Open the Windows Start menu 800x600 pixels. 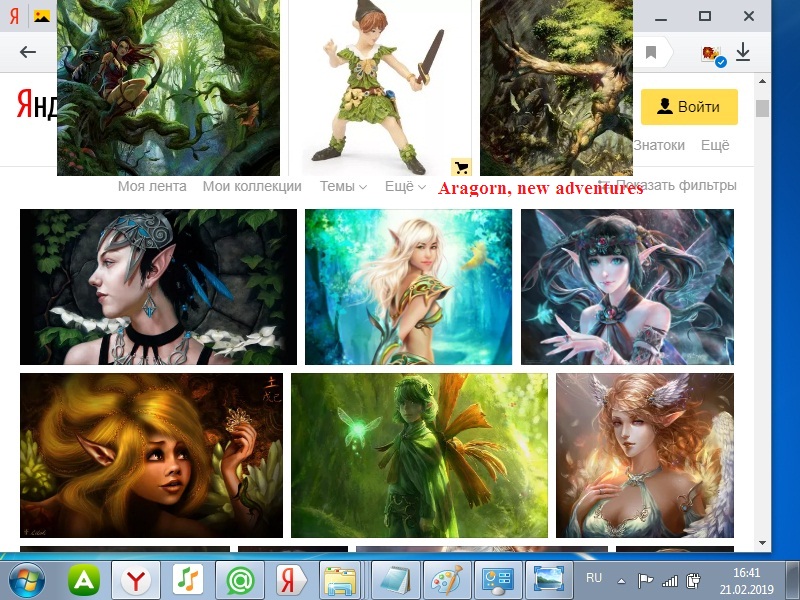pos(27,581)
